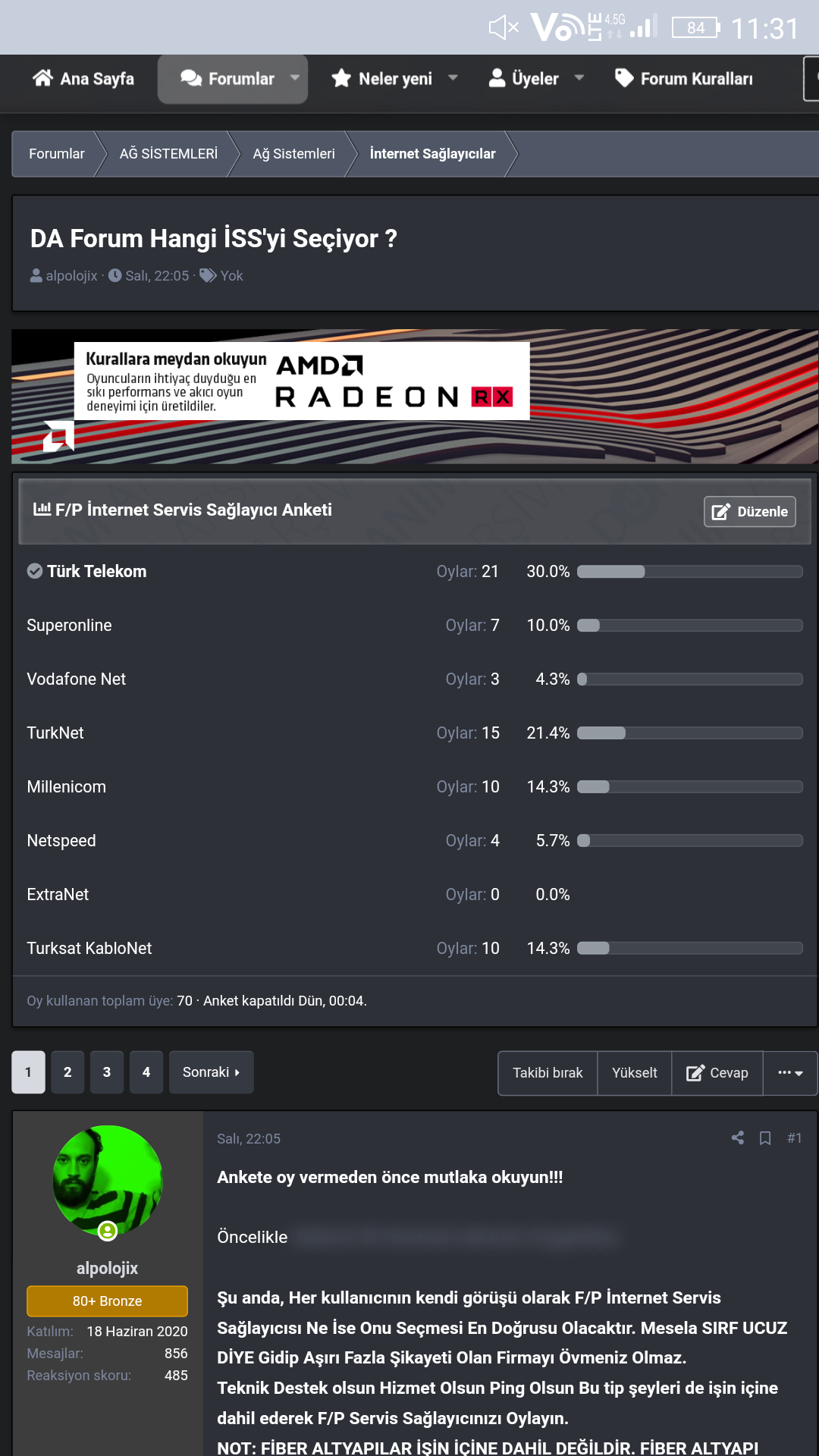819x1456 pixels.
Task: Go to page 1 of thread
Action: pos(28,1072)
